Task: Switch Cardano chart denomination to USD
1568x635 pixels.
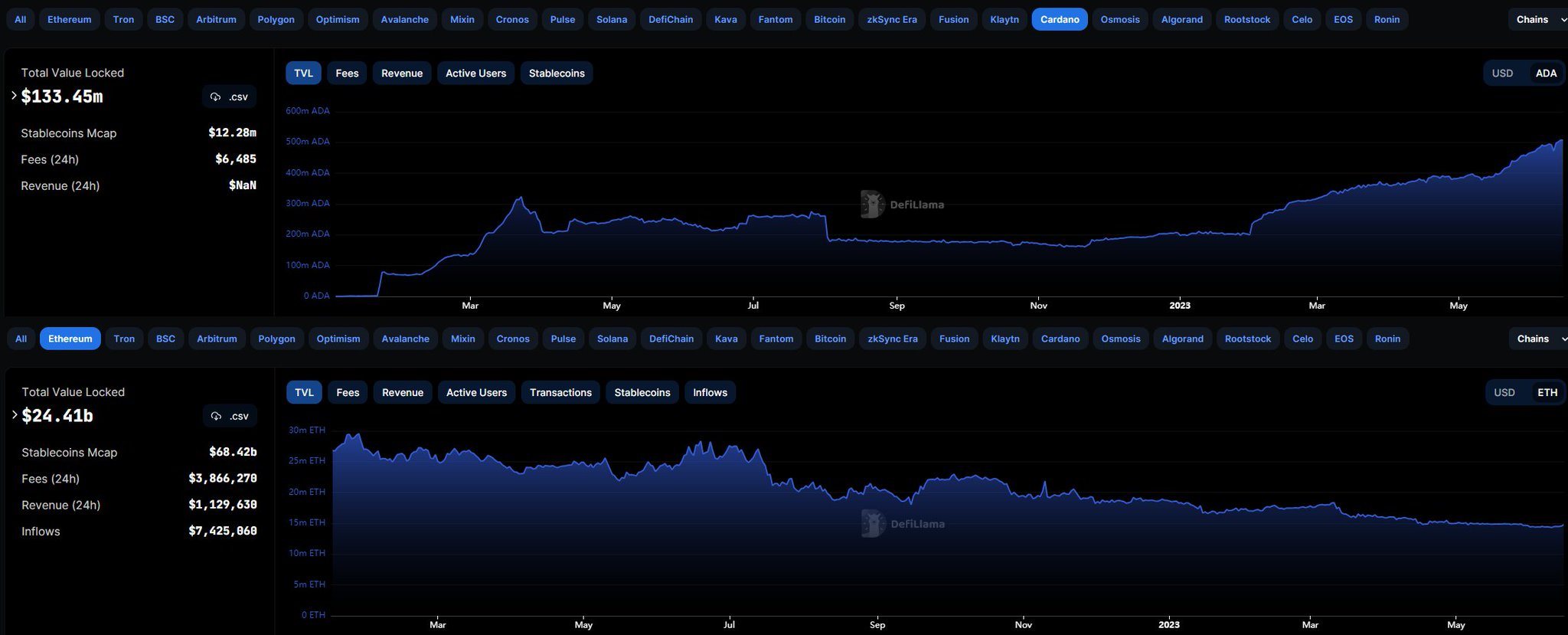Action: (1502, 73)
